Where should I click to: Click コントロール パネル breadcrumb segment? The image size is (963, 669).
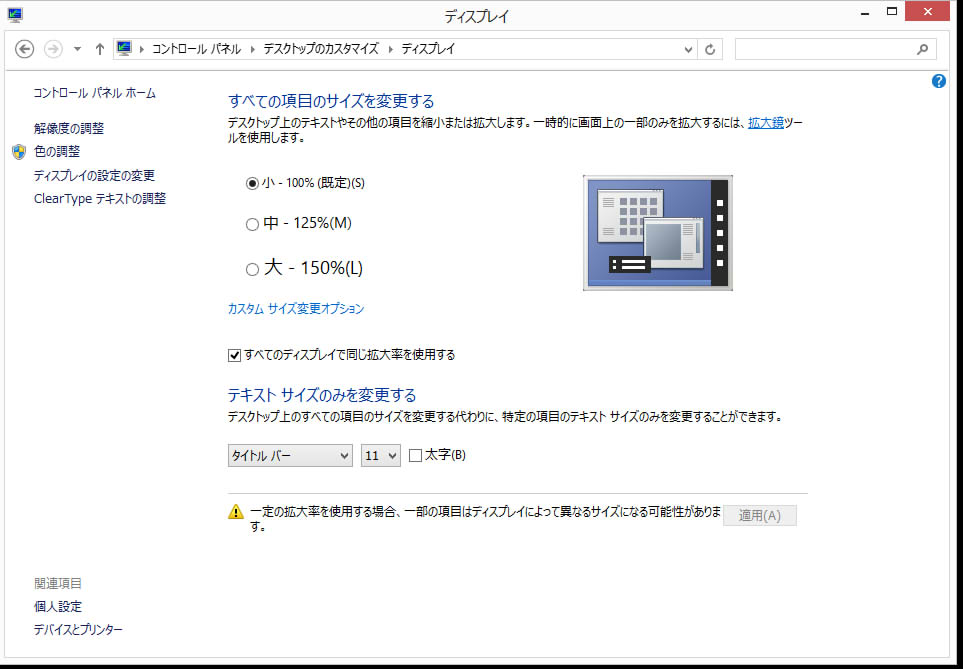[197, 50]
